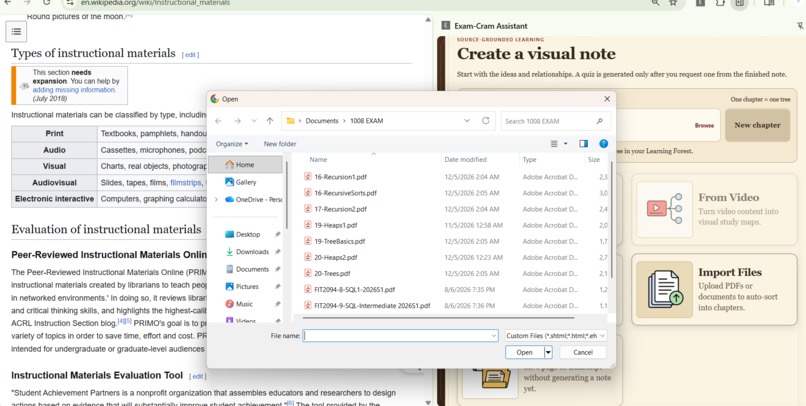This screenshot has height=406, width=806.
Task: Click the PDF icon beside 20-Trees.pdf
Action: tap(307, 273)
